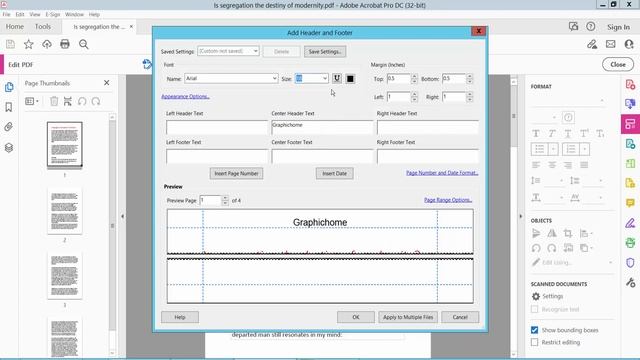Open the Edit menu
The image size is (640, 360).
coord(20,14)
